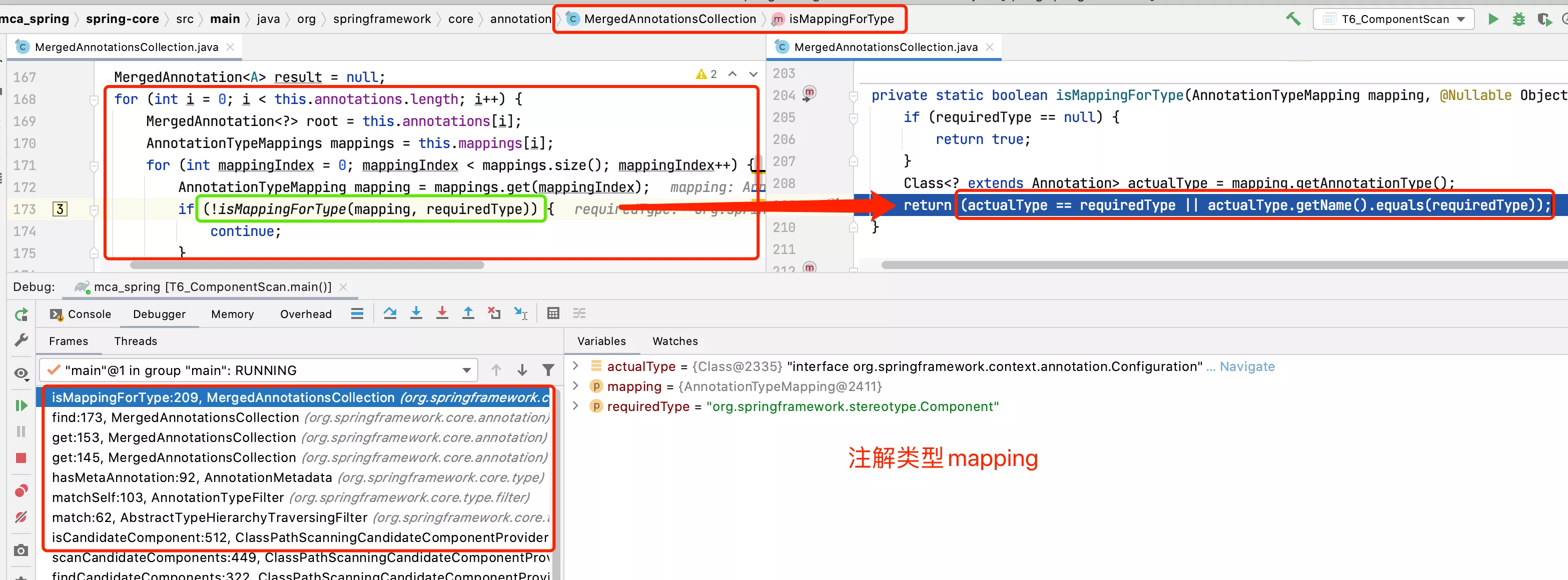
Task: Show execution point lines icon
Action: (x=357, y=313)
